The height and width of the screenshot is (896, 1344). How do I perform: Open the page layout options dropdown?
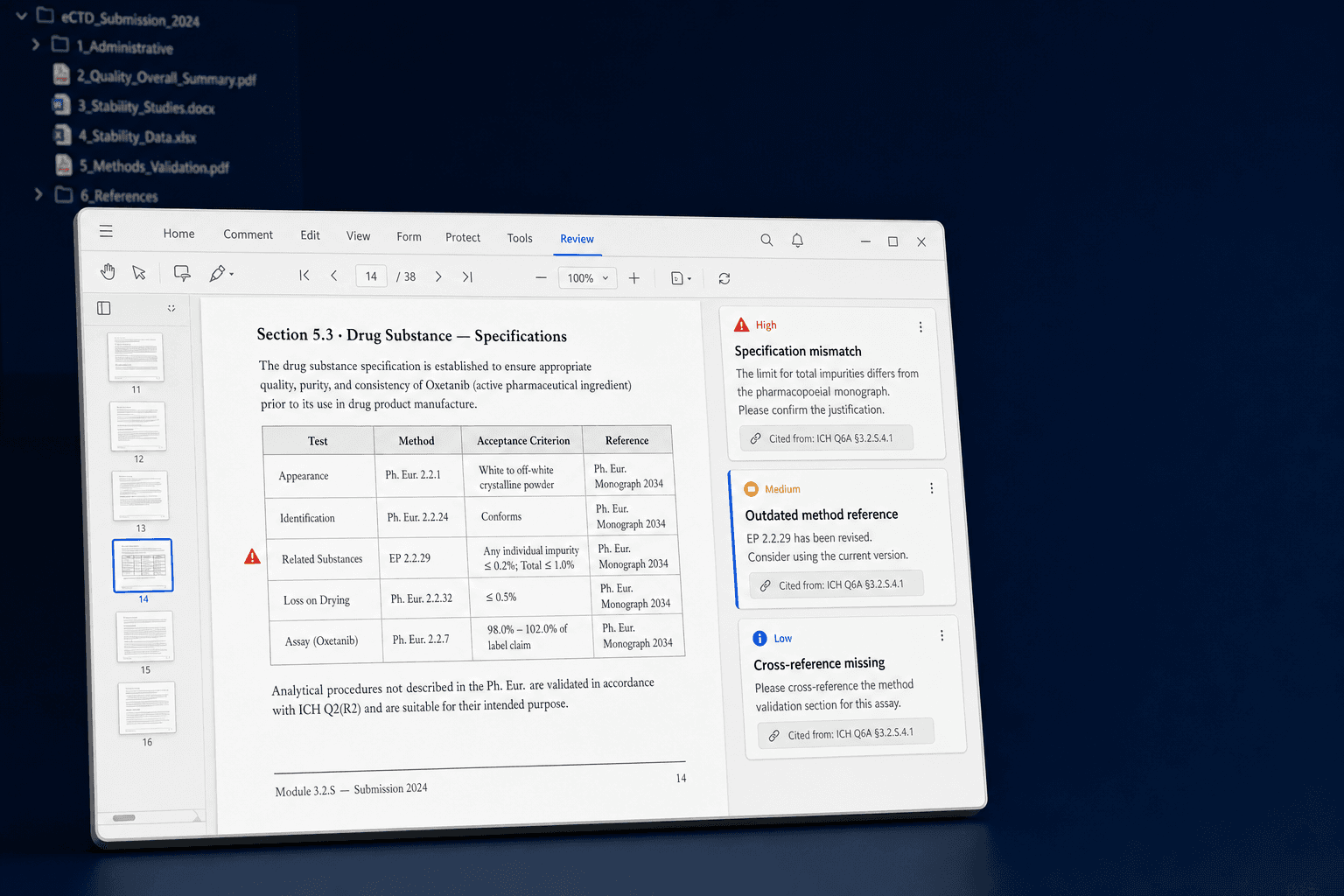click(x=681, y=278)
